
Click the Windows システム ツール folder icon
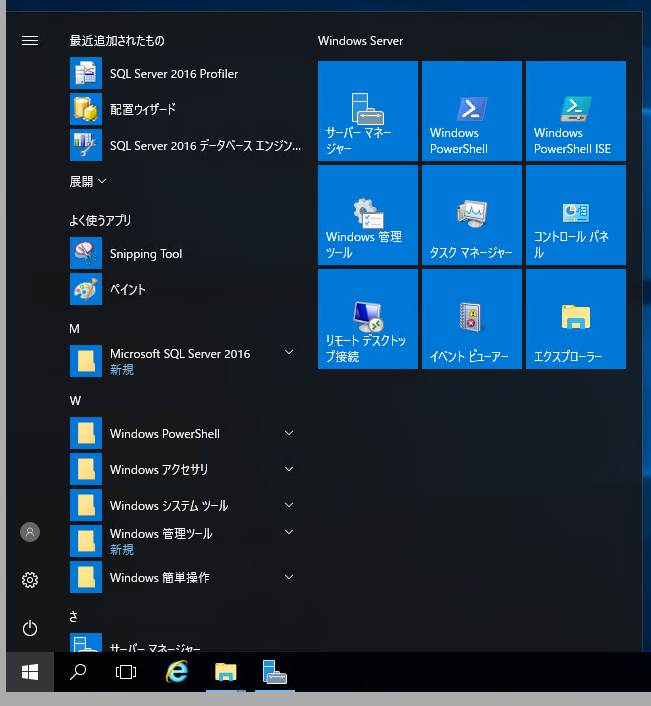[86, 505]
